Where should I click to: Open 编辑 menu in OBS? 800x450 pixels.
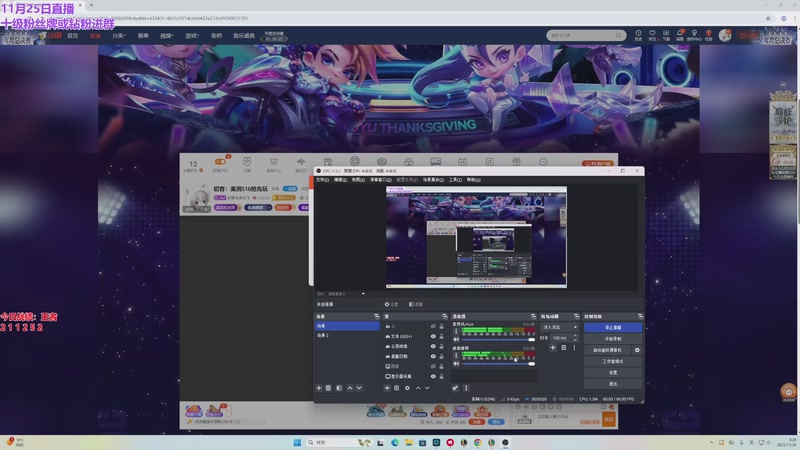click(x=340, y=180)
